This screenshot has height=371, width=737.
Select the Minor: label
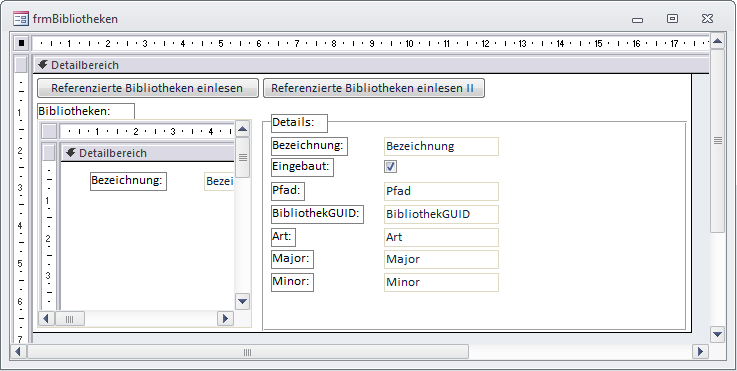point(292,282)
